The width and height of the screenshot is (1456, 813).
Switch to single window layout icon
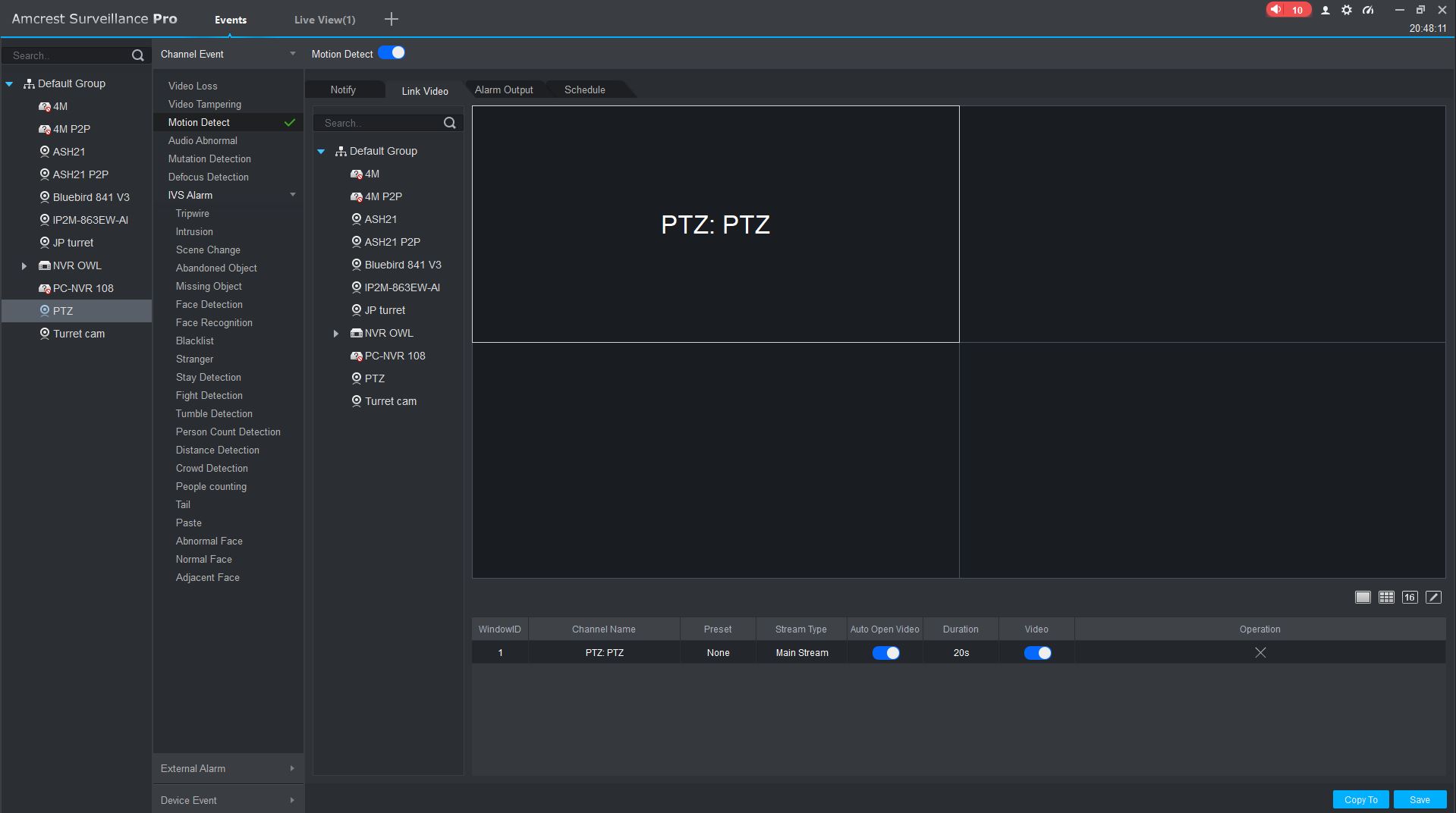pos(1363,598)
